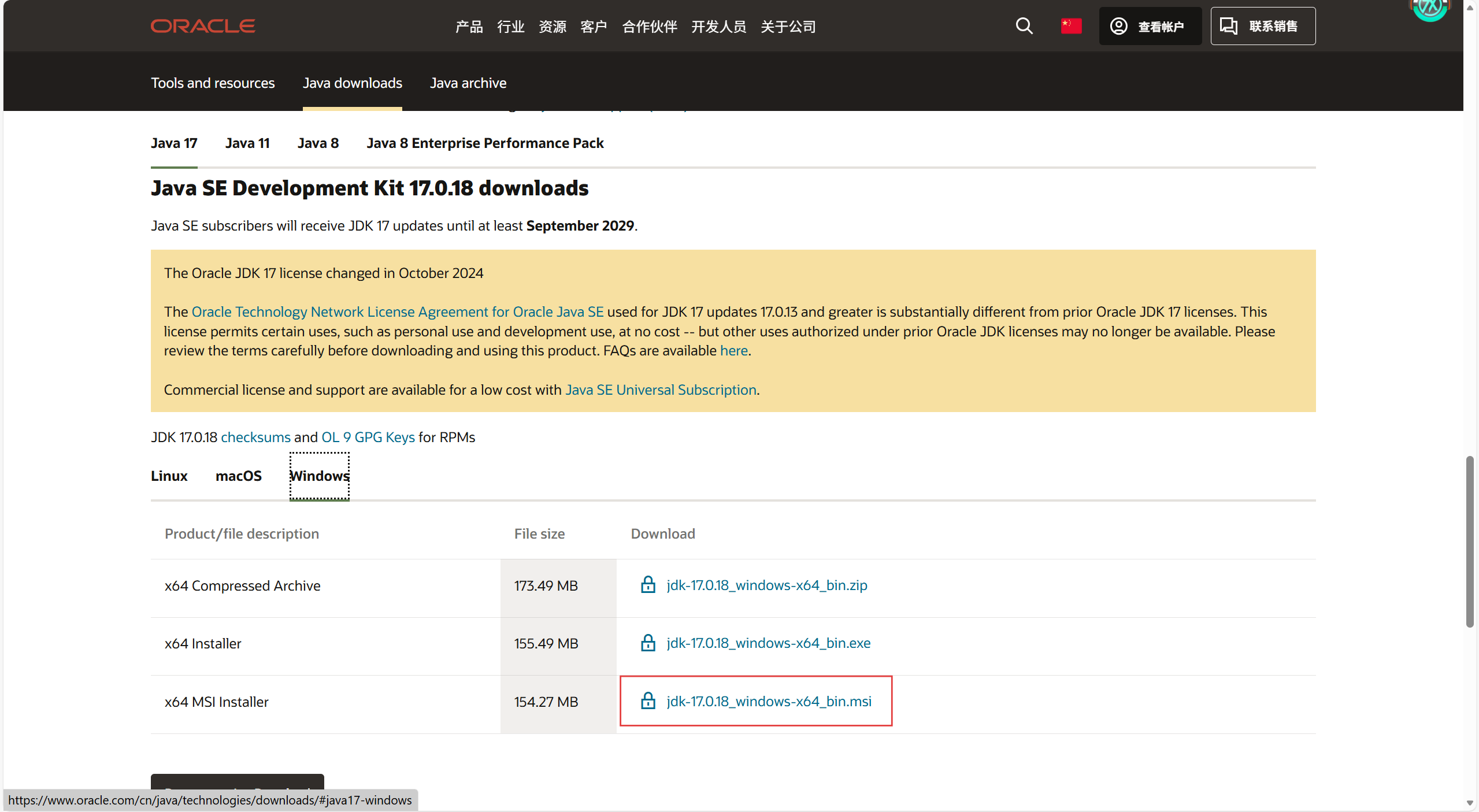Select the Java 11 tab
This screenshot has height=812, width=1479.
[x=247, y=143]
